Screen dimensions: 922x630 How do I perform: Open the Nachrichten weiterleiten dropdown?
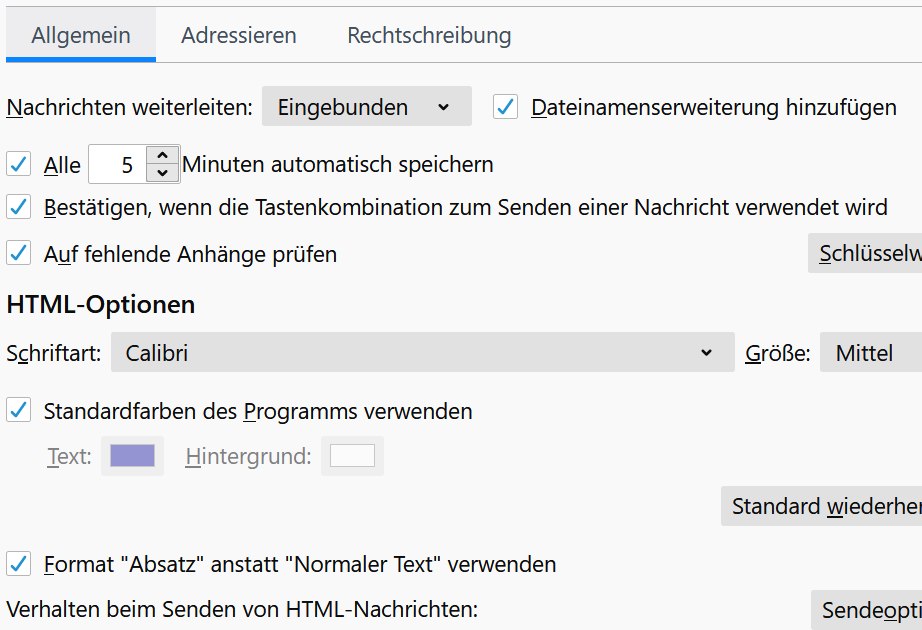point(366,107)
